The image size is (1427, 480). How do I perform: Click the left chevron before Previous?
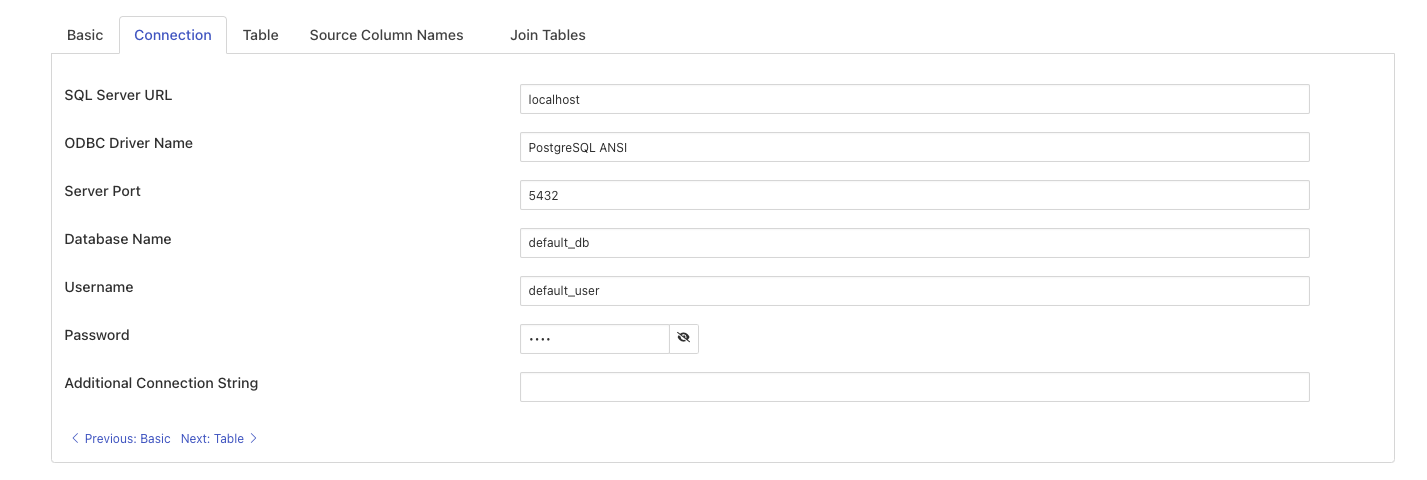click(x=75, y=439)
